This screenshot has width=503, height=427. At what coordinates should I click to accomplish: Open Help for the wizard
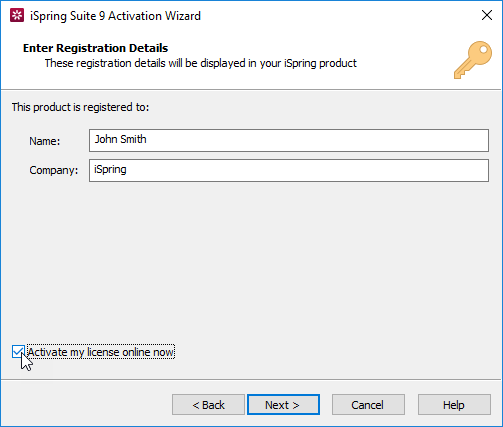point(454,405)
